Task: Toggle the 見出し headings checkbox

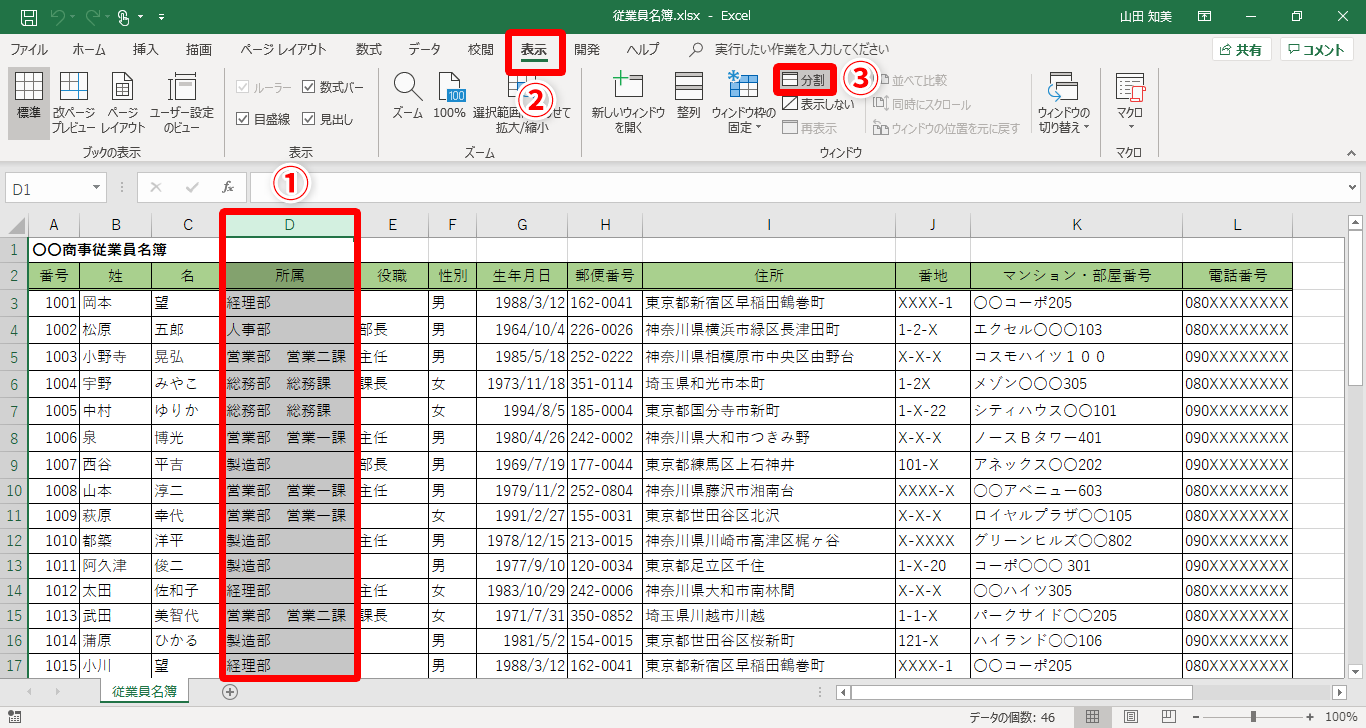Action: click(x=328, y=119)
